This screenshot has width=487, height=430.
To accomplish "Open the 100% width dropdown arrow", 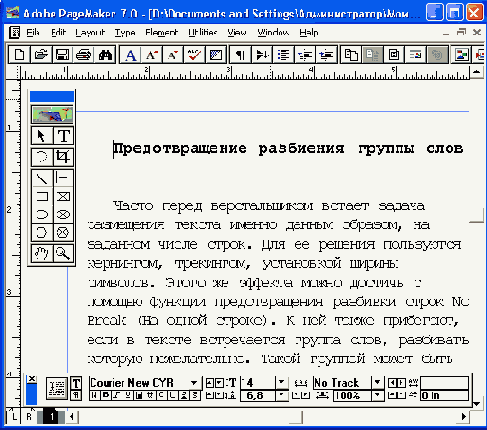I will click(x=377, y=395).
